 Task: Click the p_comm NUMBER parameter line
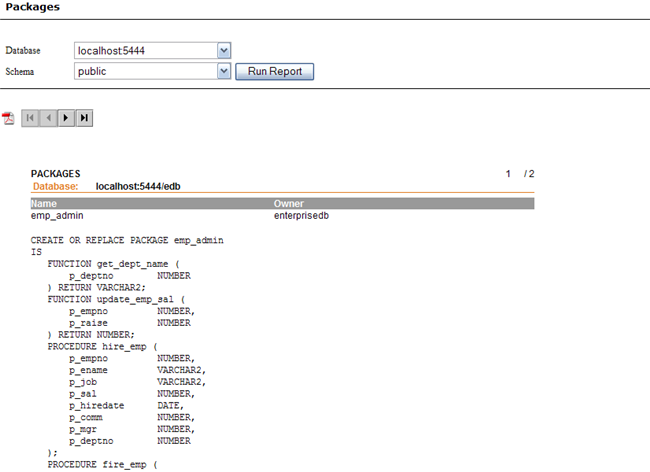click(132, 417)
